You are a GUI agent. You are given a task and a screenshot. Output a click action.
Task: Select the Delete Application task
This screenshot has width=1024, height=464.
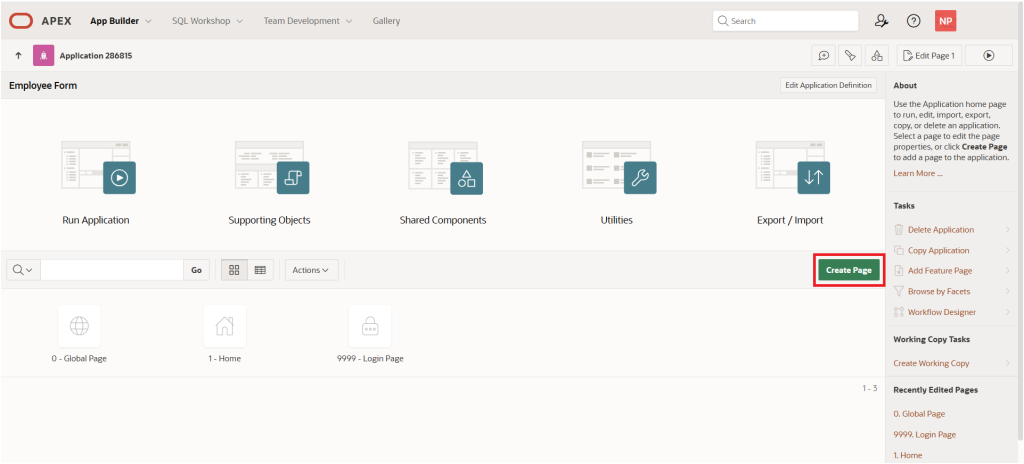(x=940, y=229)
